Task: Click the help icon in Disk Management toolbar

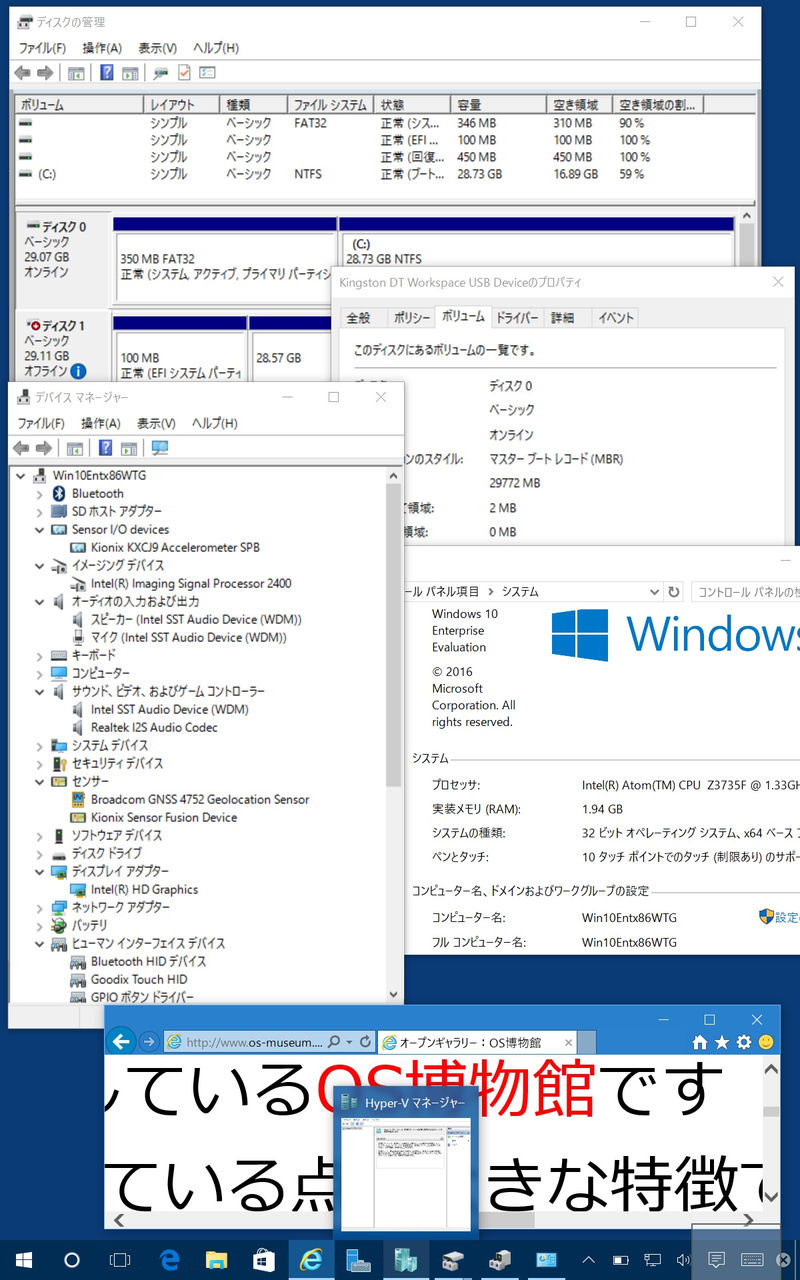Action: click(x=106, y=73)
